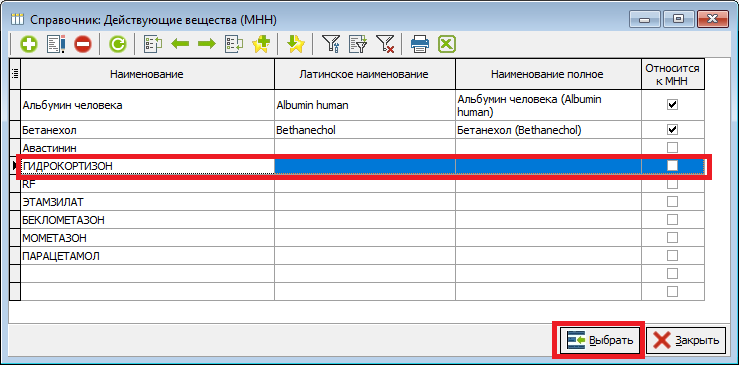Click the 'Bethanechol' Latin name cell
The width and height of the screenshot is (739, 365).
click(364, 130)
